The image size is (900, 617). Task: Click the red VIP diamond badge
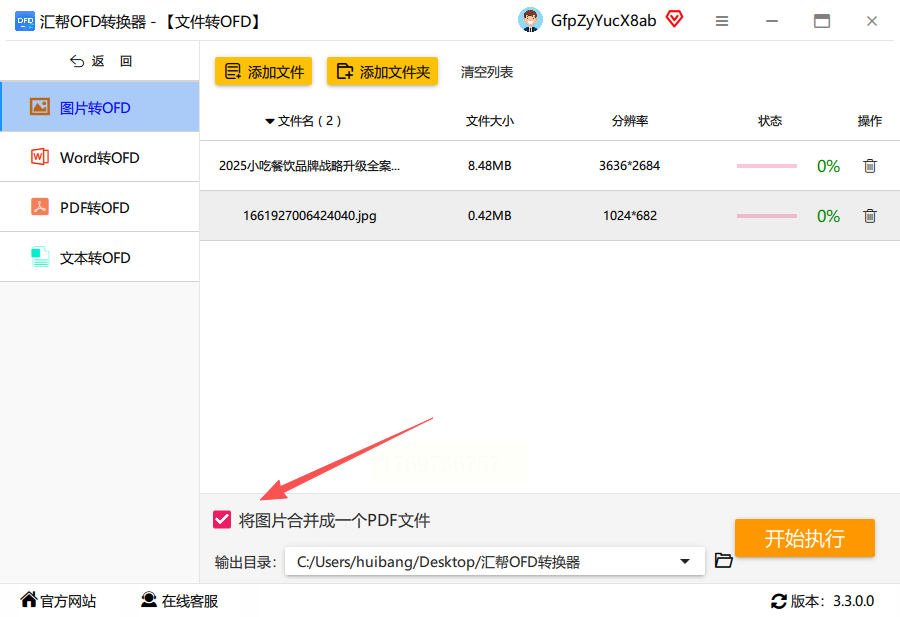coord(674,19)
